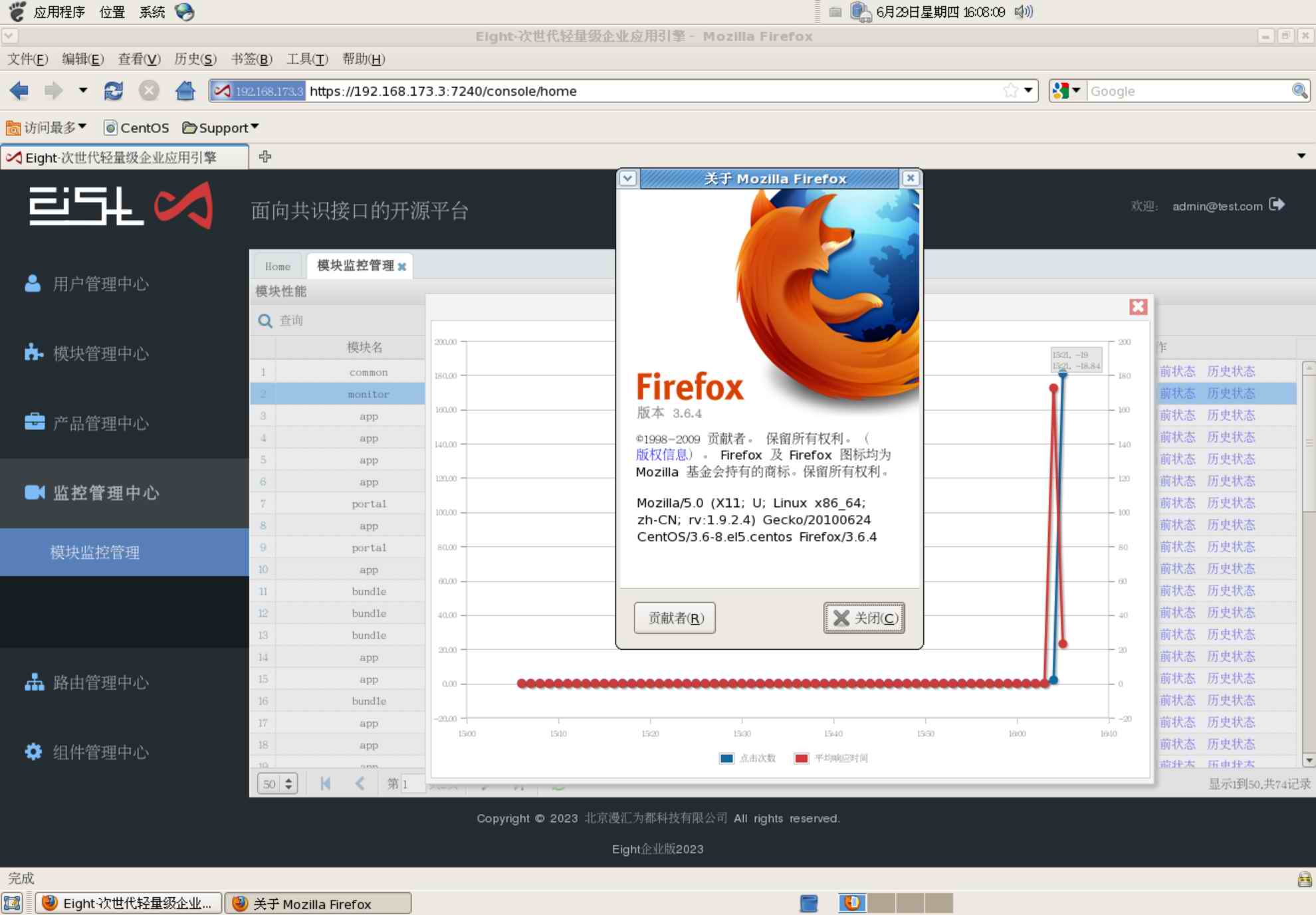Close the chart popup with the red X

(x=1138, y=306)
